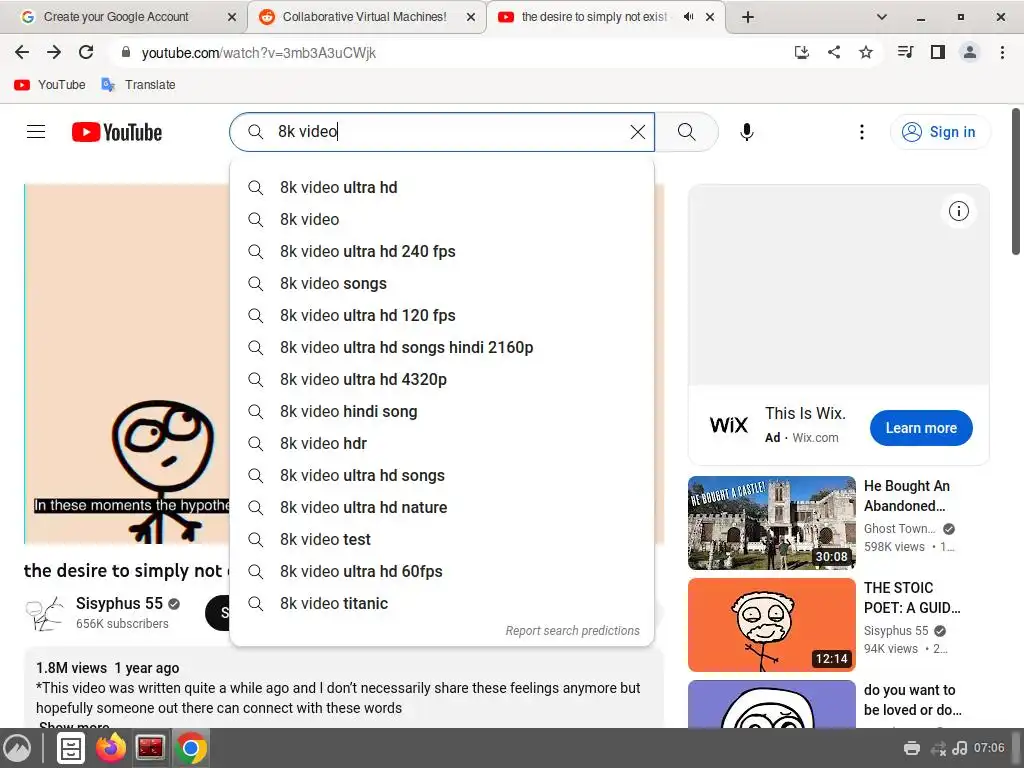Open the Translate bookmark
This screenshot has height=768, width=1024.
click(138, 85)
